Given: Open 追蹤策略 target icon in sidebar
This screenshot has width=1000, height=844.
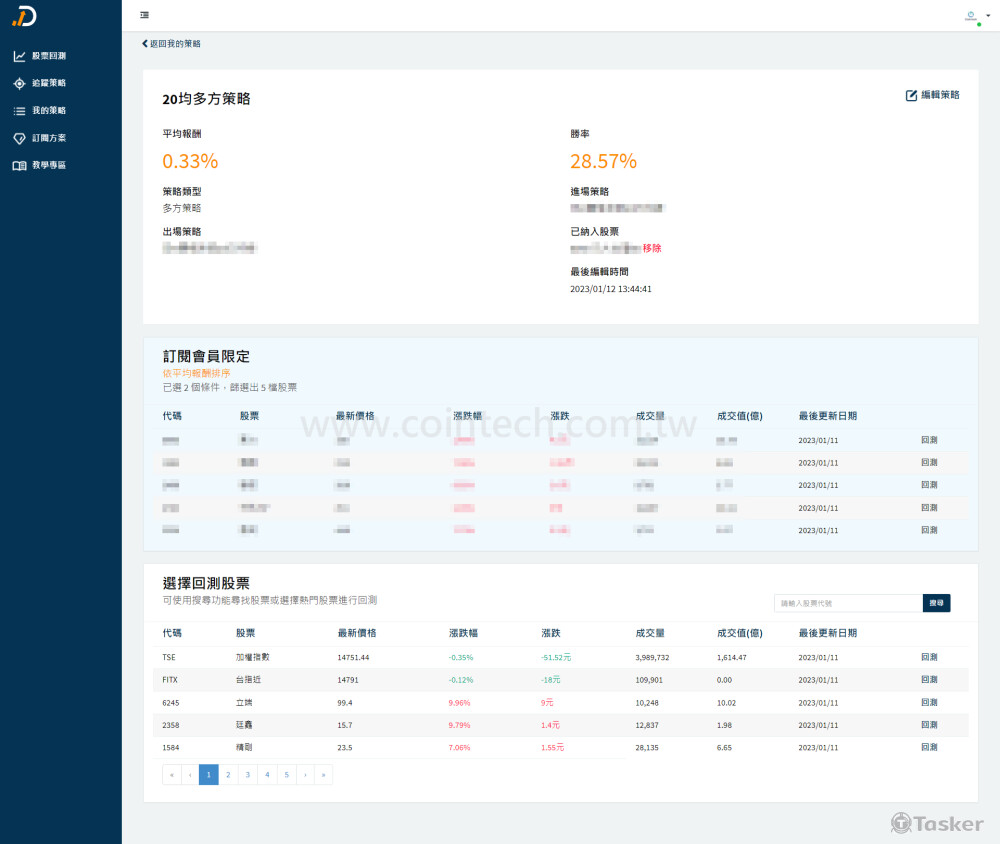Looking at the screenshot, I should 20,84.
